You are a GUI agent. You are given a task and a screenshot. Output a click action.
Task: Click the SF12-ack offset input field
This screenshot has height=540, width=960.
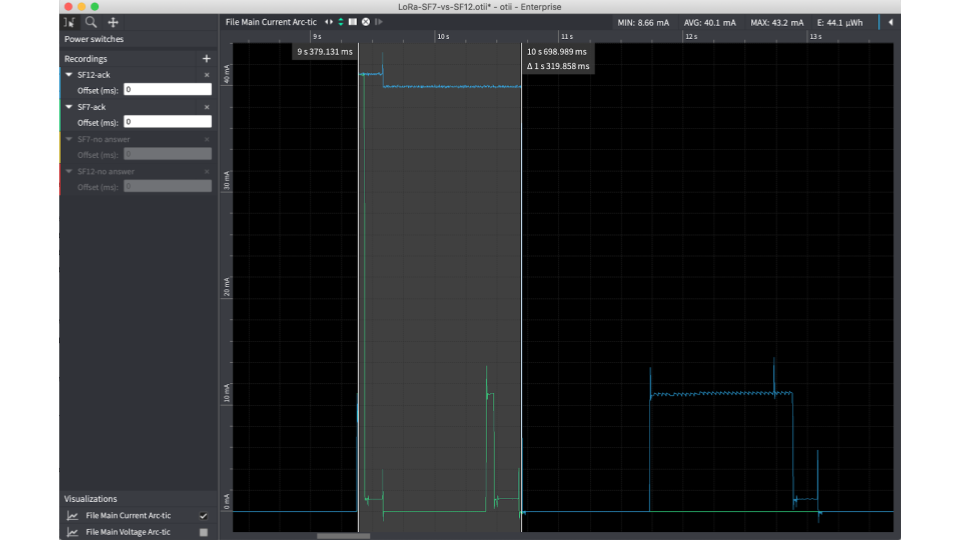point(168,89)
